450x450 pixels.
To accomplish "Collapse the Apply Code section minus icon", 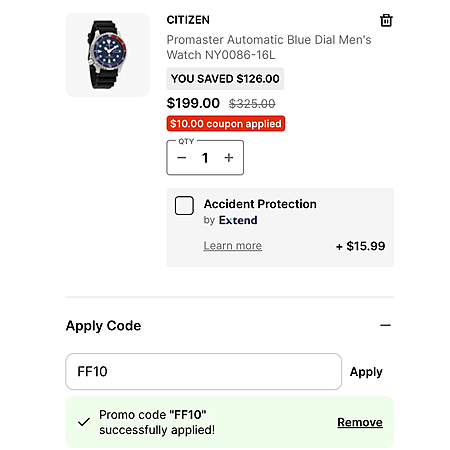I will (x=385, y=325).
